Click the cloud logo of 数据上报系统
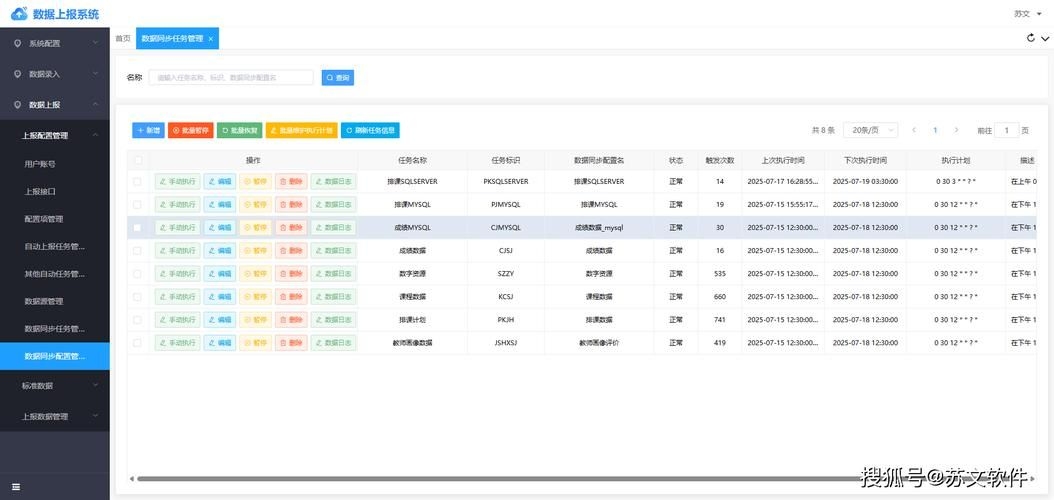This screenshot has width=1054, height=500. [19, 14]
